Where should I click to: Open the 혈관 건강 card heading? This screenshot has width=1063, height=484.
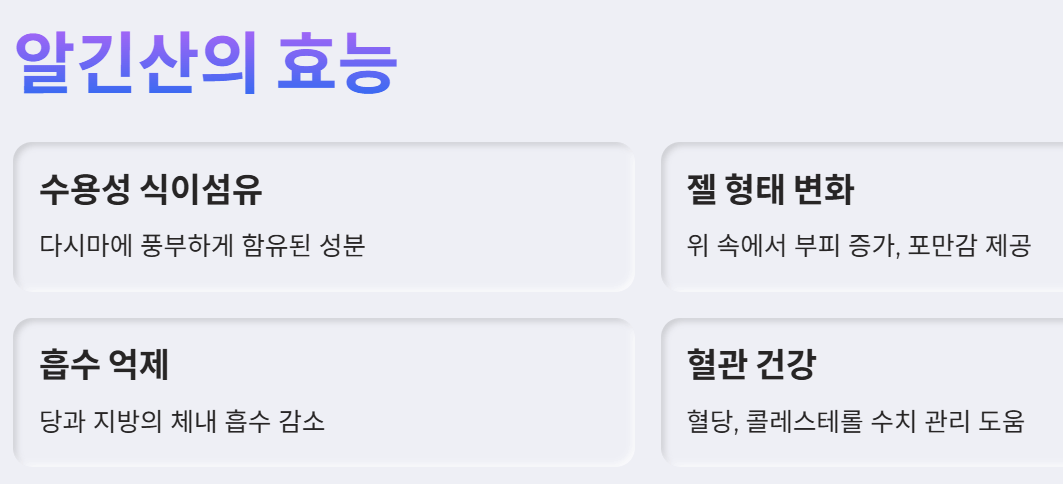(751, 365)
